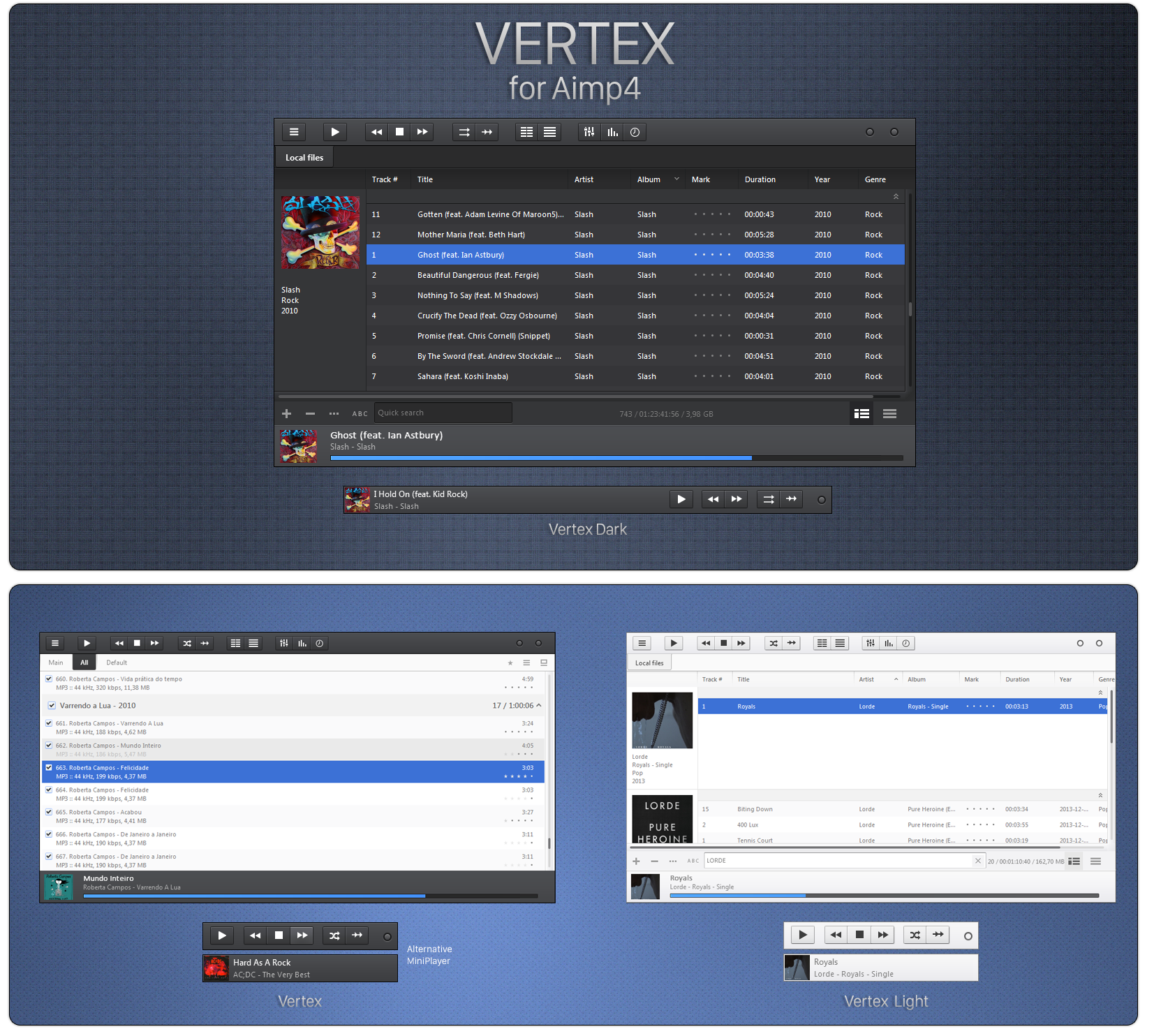Viewport: 1154px width, 1036px height.
Task: Seek in the Mundo Inteiro progress bar
Action: coord(311,896)
